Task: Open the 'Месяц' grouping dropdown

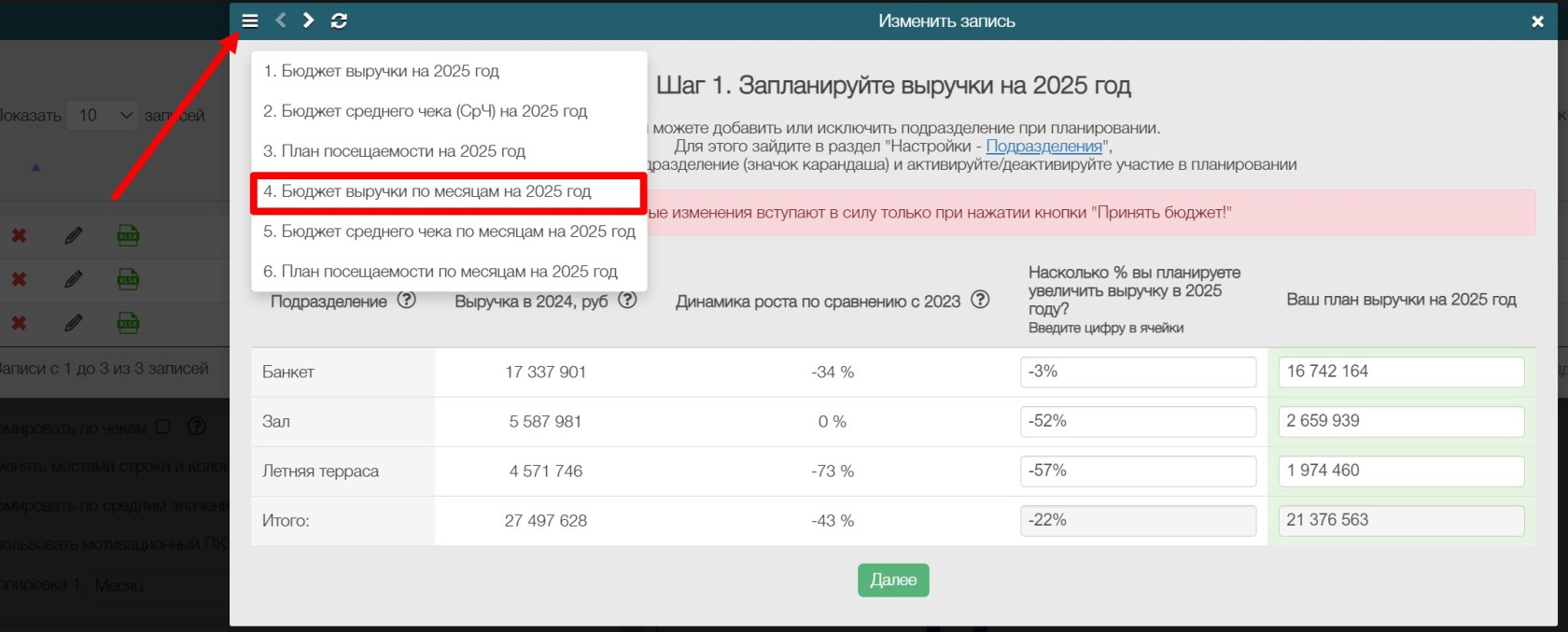Action: pos(159,585)
